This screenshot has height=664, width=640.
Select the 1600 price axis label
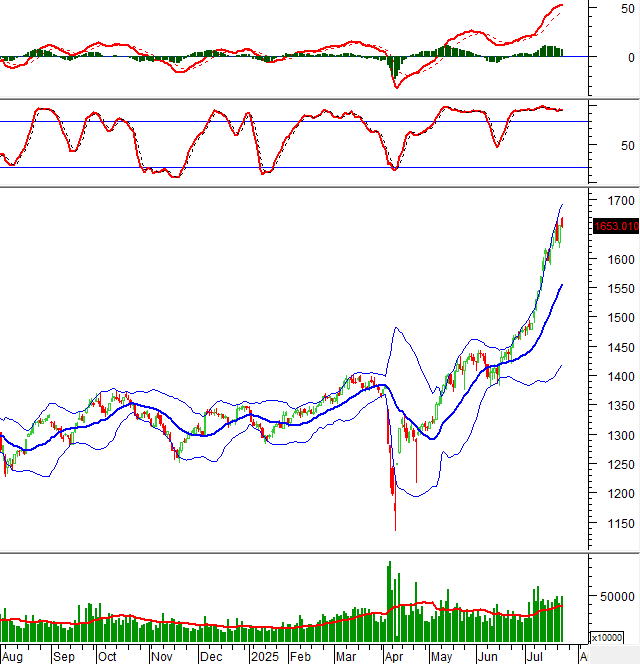(621, 260)
